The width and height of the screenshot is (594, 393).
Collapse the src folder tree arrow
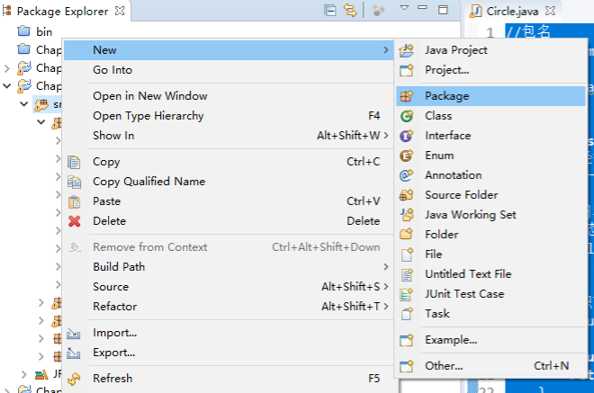(24, 104)
